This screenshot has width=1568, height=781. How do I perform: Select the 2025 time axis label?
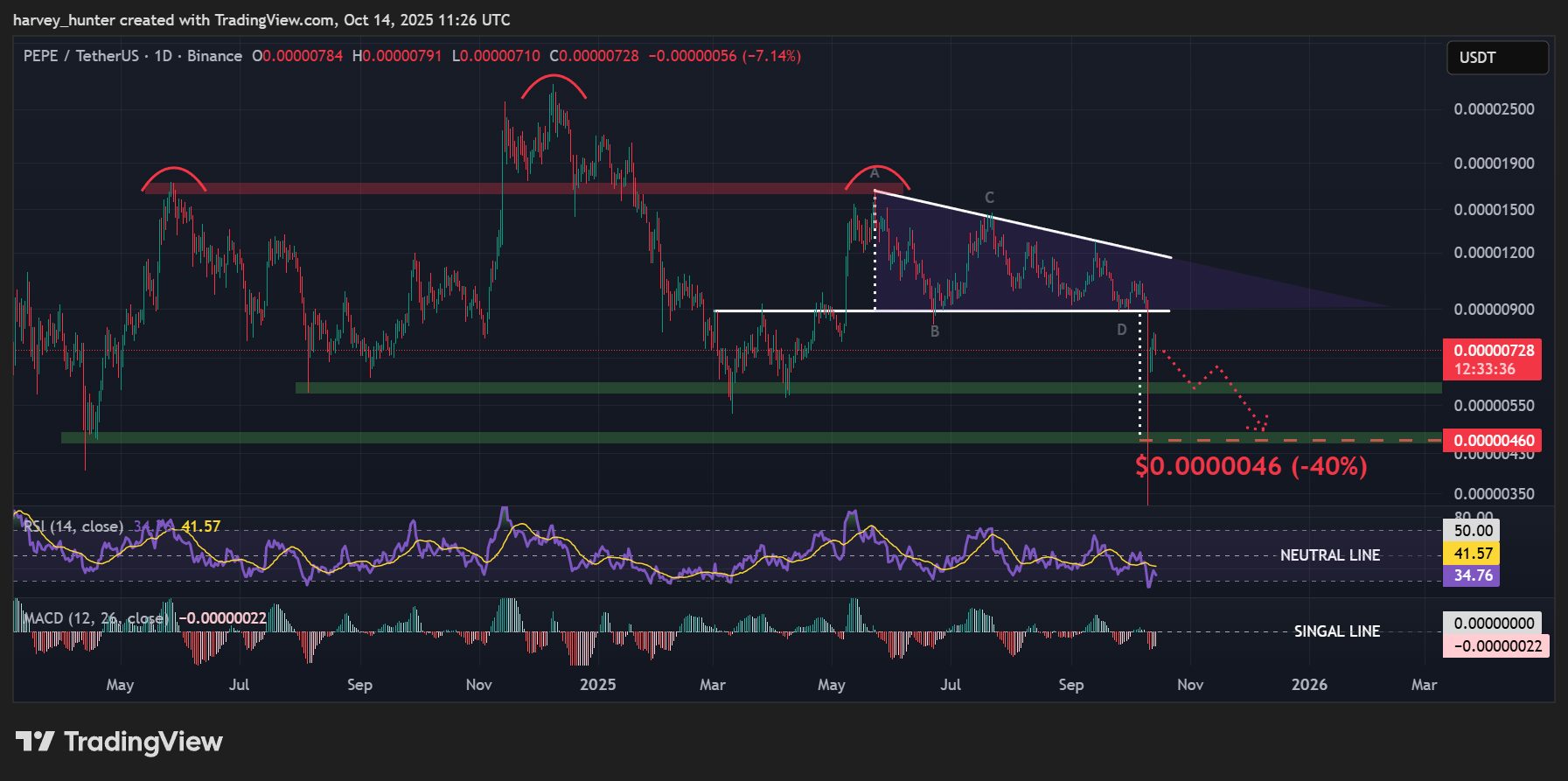click(x=597, y=685)
